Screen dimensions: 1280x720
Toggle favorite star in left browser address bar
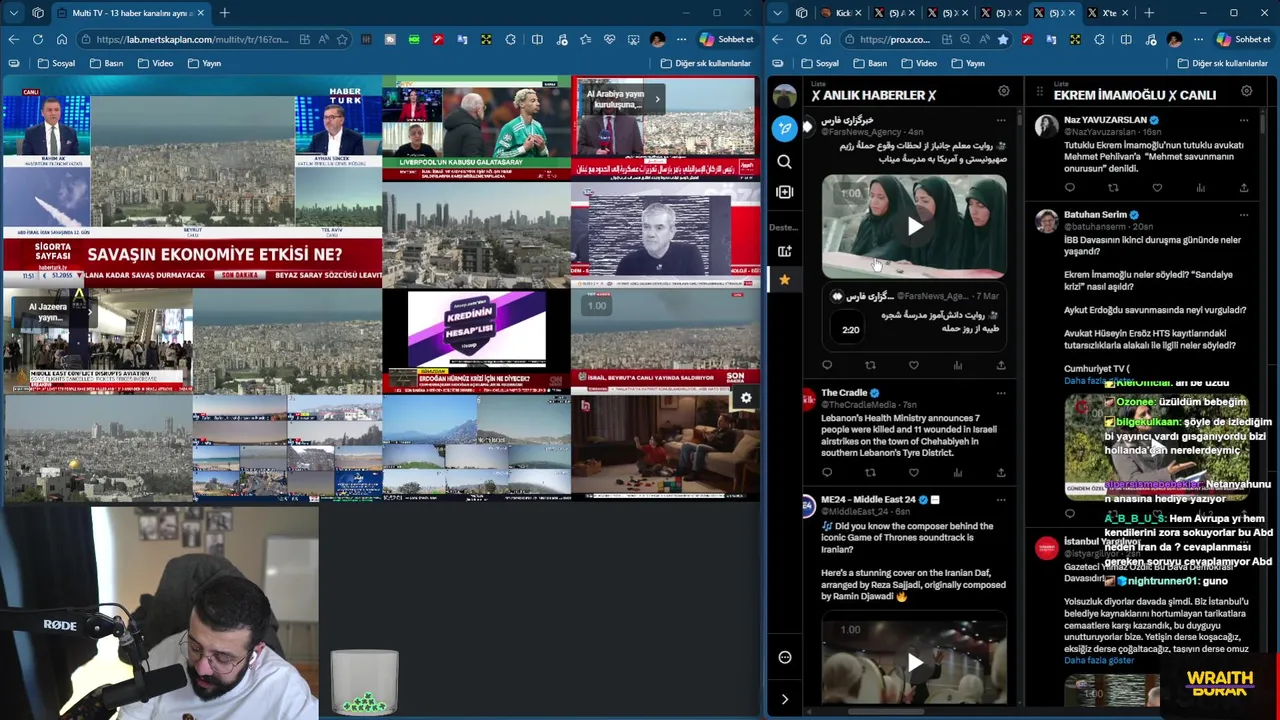click(342, 39)
